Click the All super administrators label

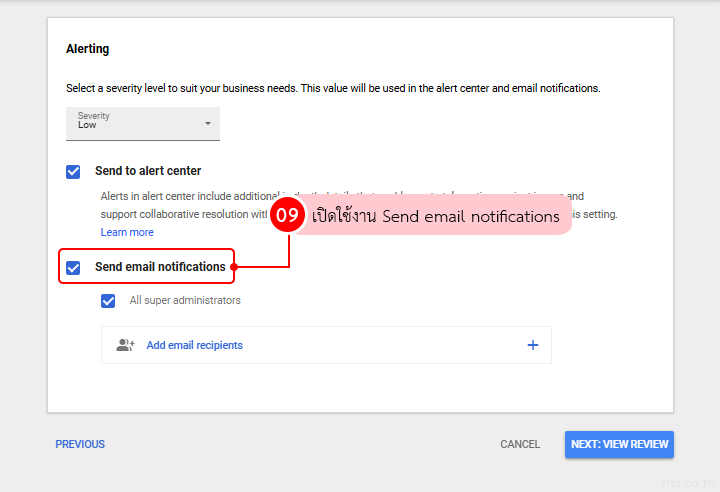pos(185,300)
